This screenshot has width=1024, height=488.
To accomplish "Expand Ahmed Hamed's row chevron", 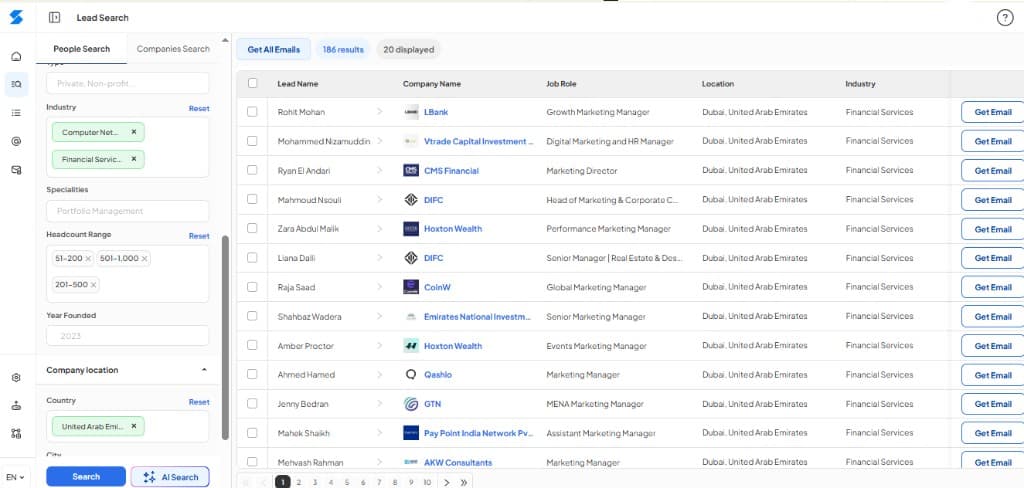I will click(x=379, y=374).
